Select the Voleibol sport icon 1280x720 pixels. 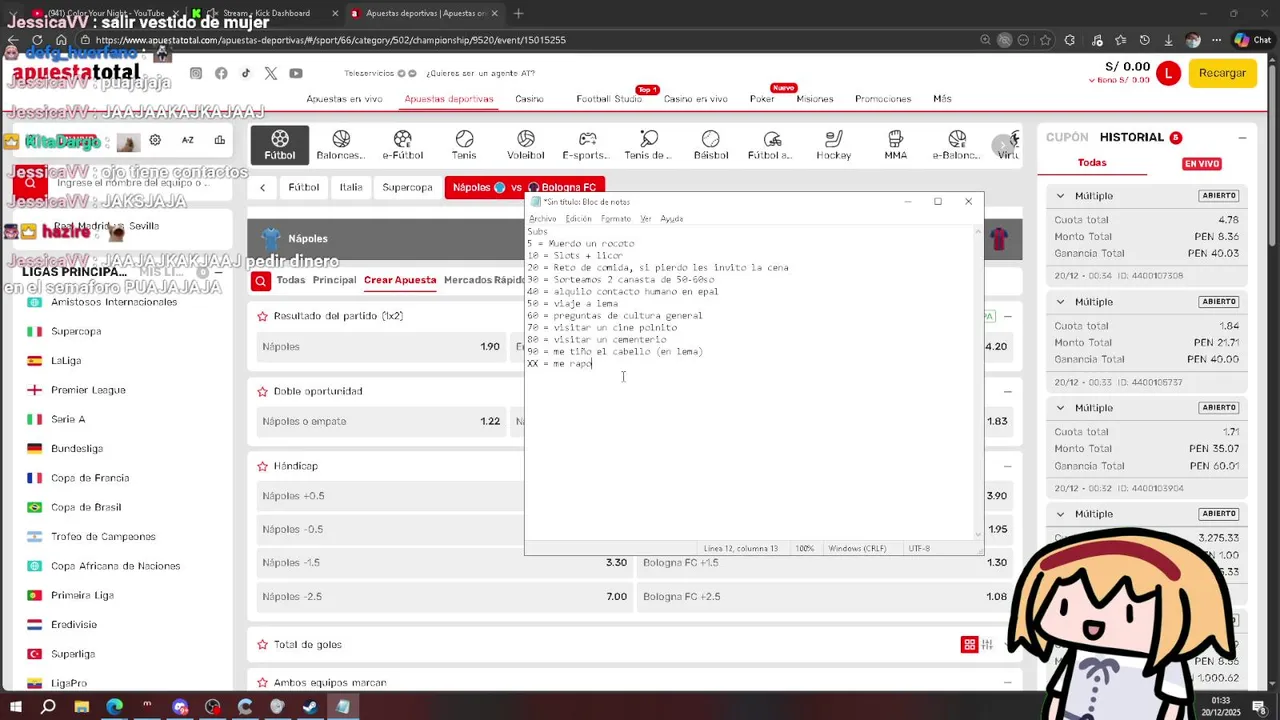(526, 145)
